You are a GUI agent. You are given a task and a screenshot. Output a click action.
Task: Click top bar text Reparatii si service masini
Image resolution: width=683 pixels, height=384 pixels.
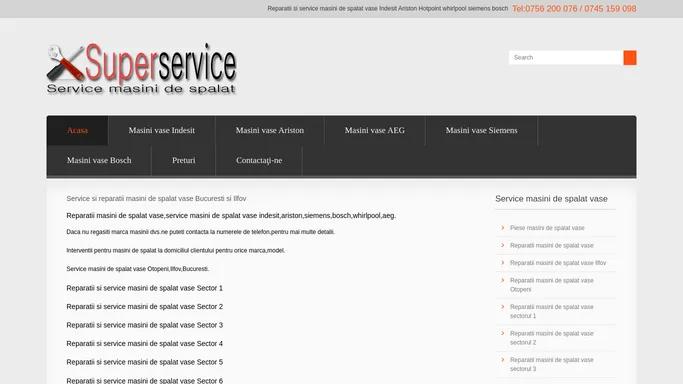388,9
